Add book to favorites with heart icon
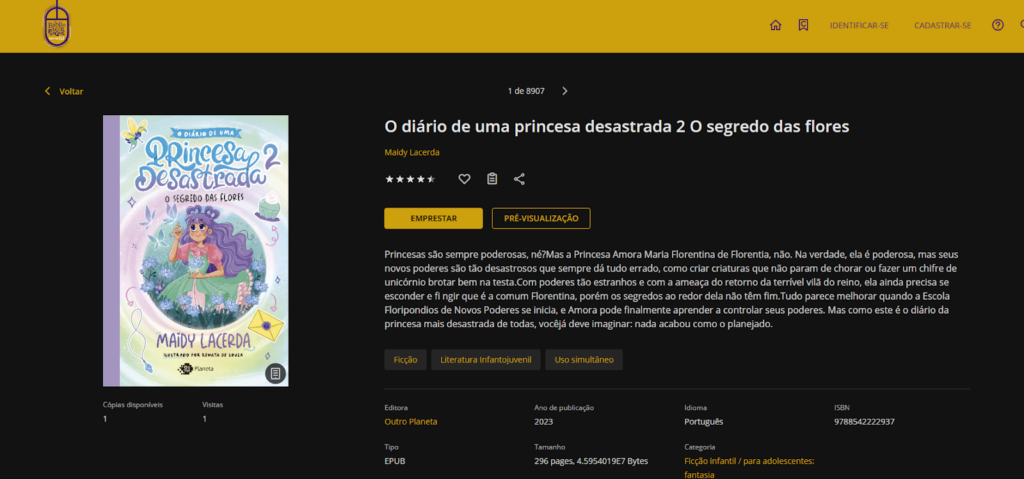1024x479 pixels. pos(464,179)
